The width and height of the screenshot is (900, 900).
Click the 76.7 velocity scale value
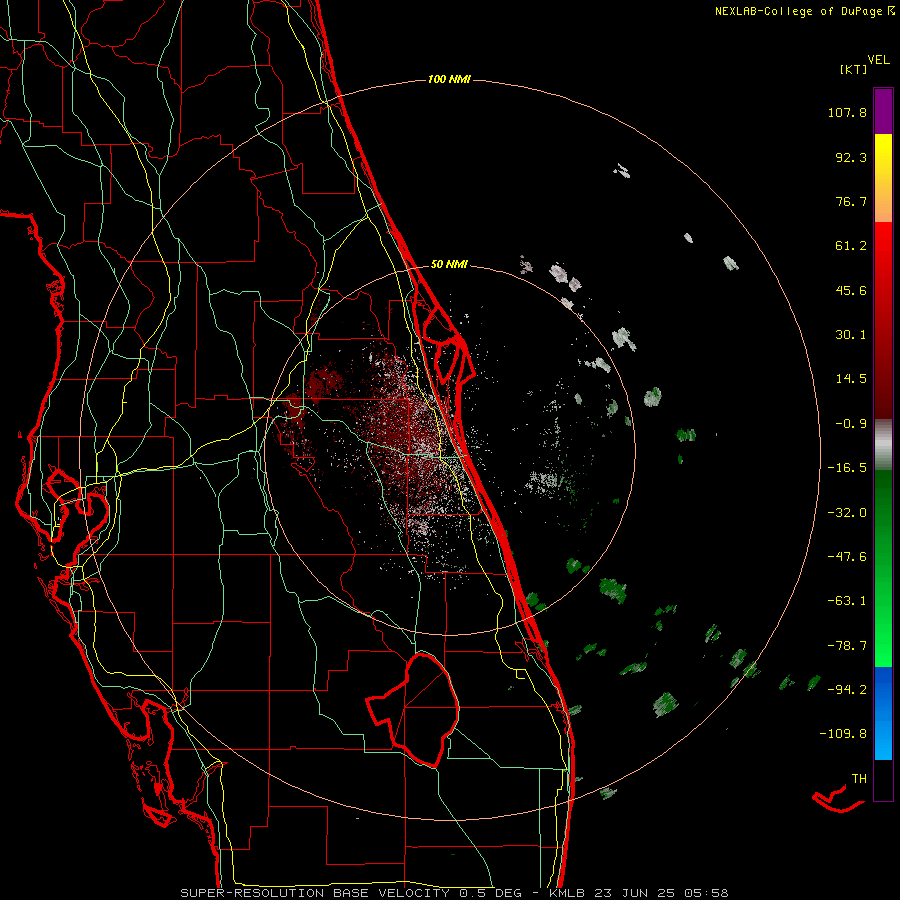[851, 201]
